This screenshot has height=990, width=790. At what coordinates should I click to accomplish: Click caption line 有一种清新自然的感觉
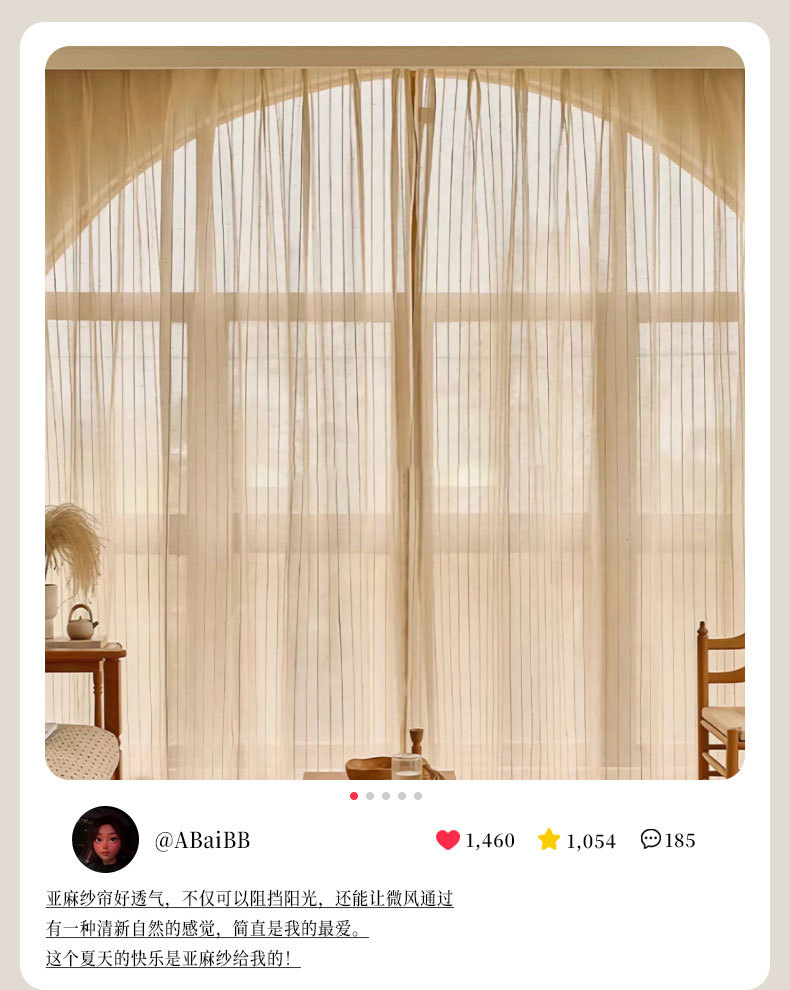point(207,928)
